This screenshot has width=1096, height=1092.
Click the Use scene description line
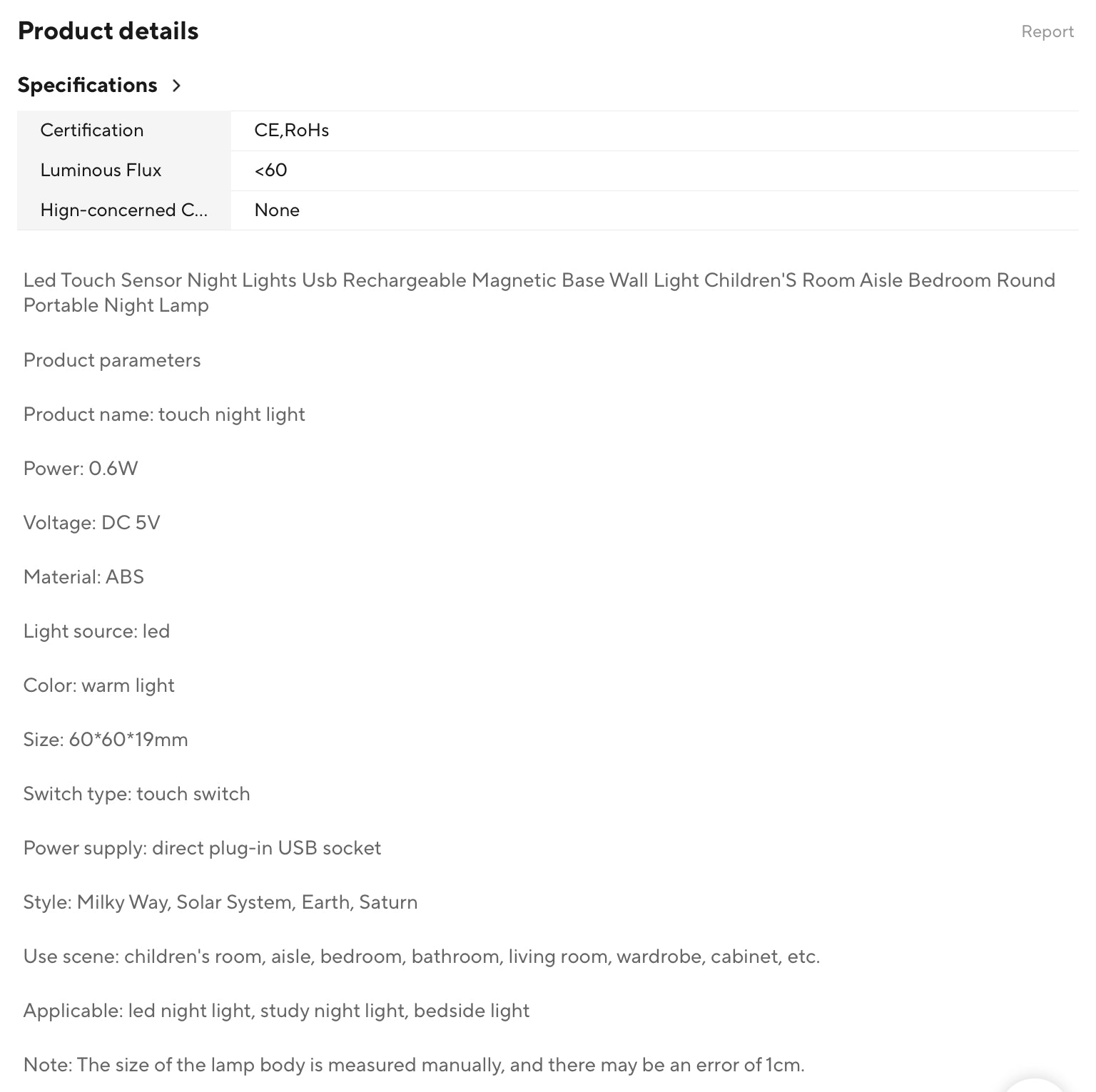421,956
